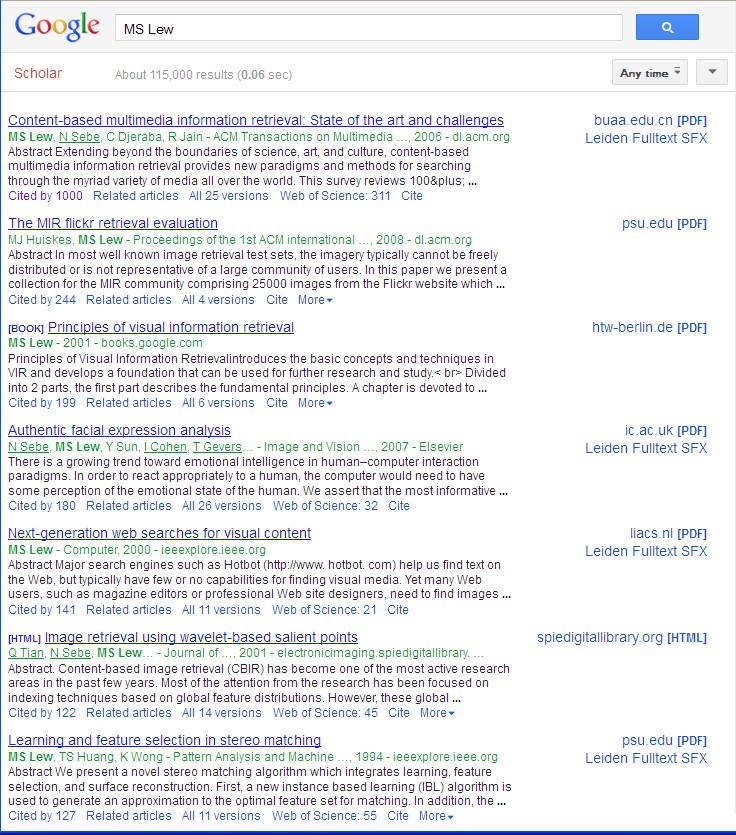This screenshot has height=835, width=736.
Task: Click Cite for Content-based multimedia result
Action: pyautogui.click(x=412, y=196)
